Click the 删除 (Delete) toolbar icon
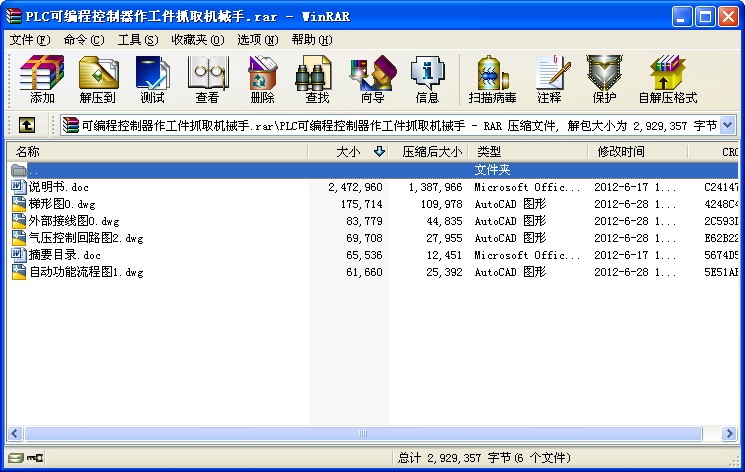 click(262, 80)
